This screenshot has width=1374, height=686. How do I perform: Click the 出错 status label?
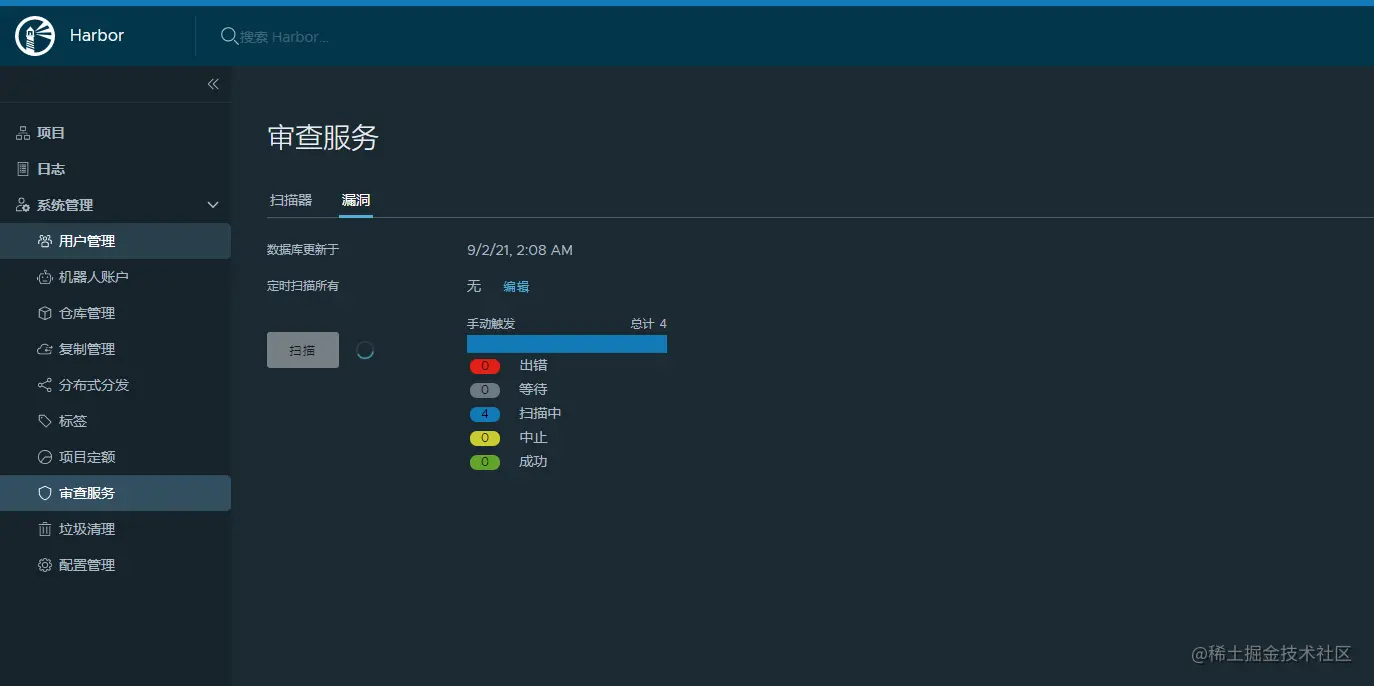point(533,365)
